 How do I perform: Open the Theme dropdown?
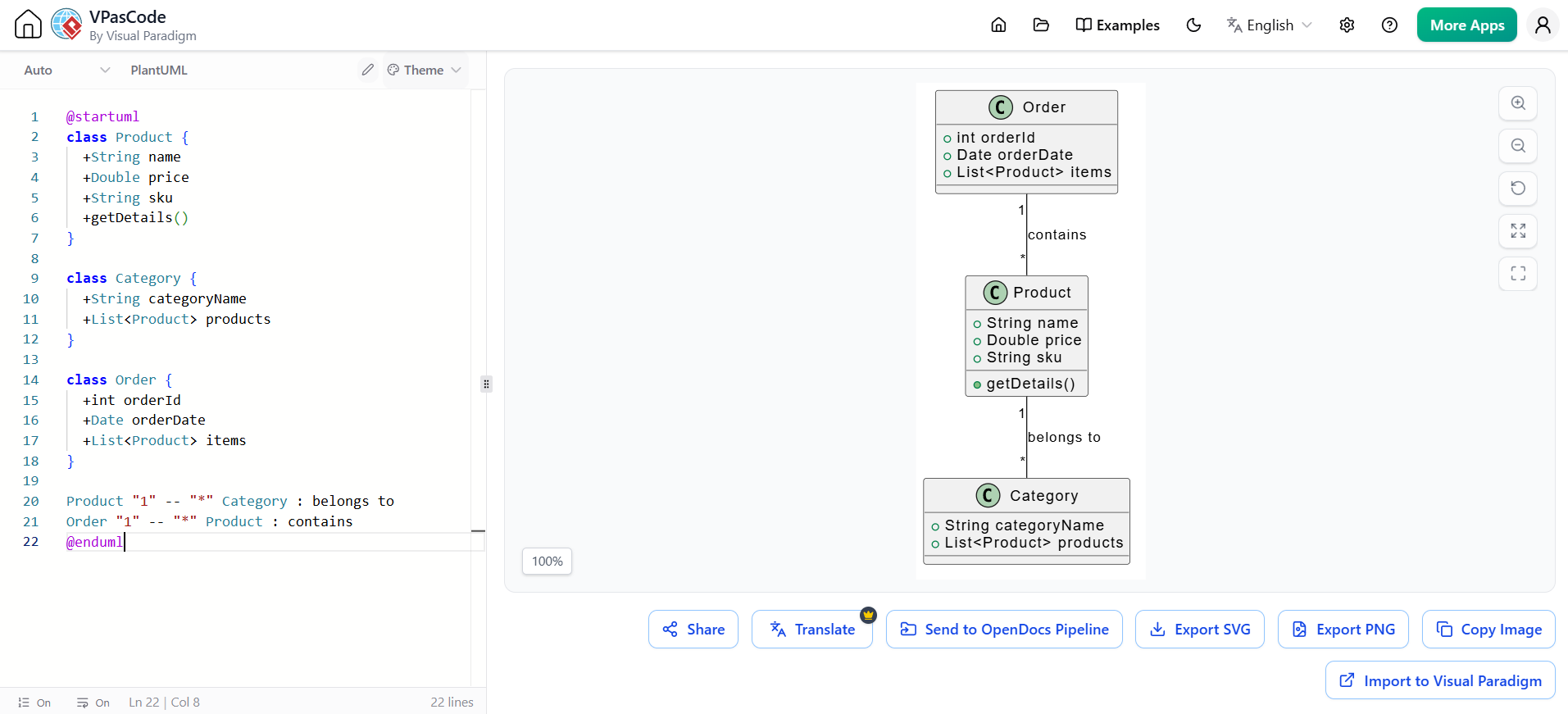pos(425,70)
